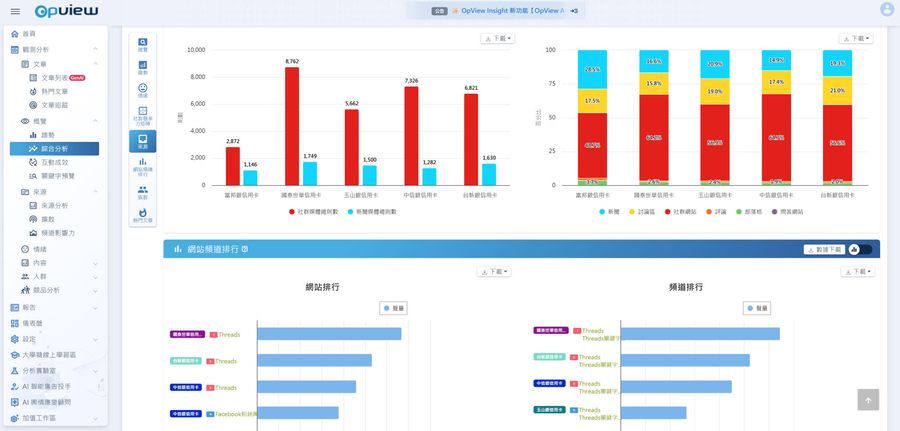Open 下載 dropdown above grouped bar chart
This screenshot has height=431, width=900.
498,38
